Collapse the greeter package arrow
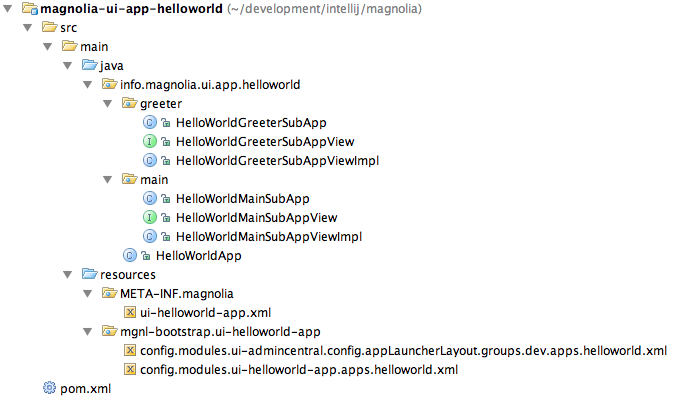 click(x=108, y=103)
